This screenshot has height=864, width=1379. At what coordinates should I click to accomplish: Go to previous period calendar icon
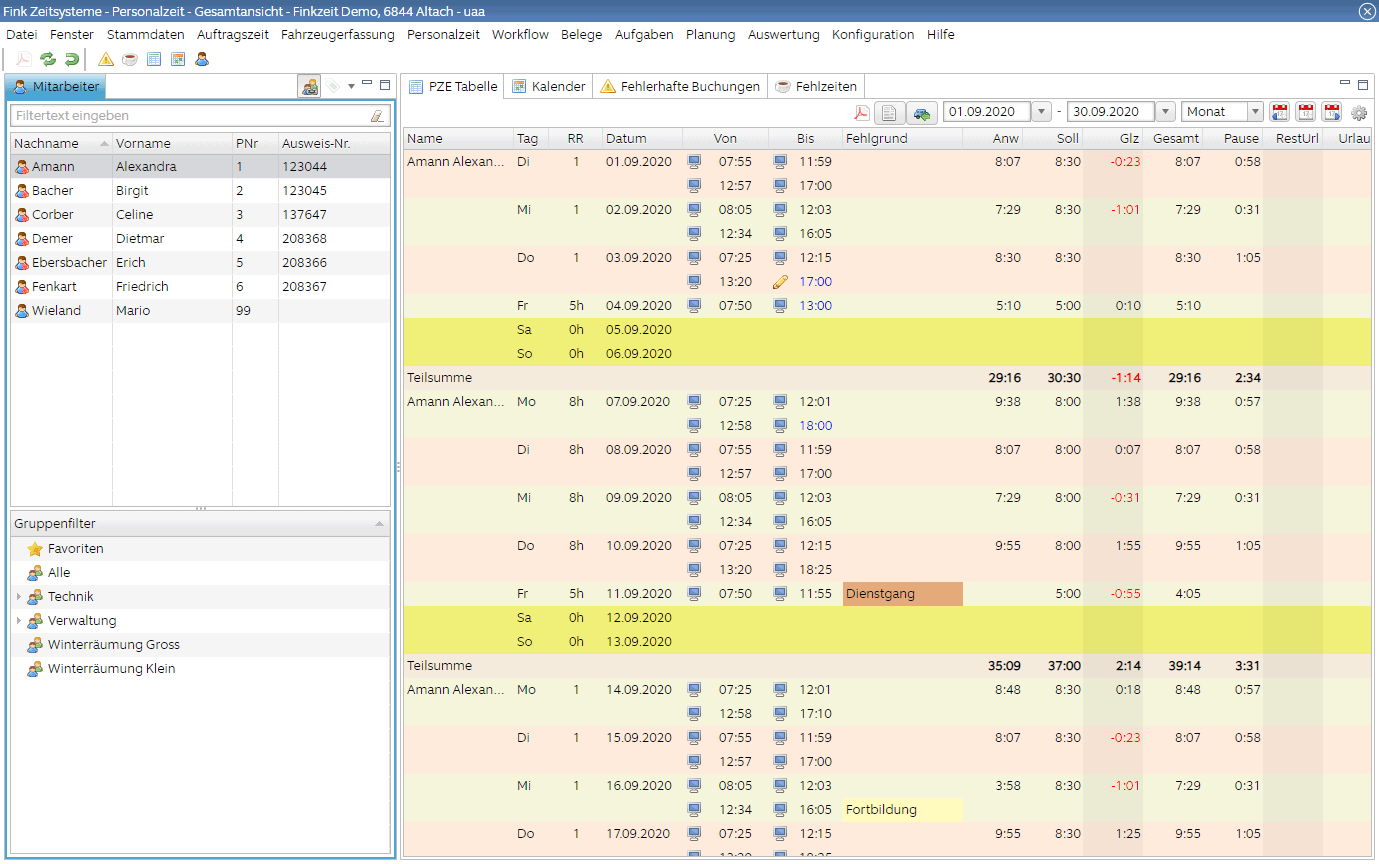coord(1280,113)
